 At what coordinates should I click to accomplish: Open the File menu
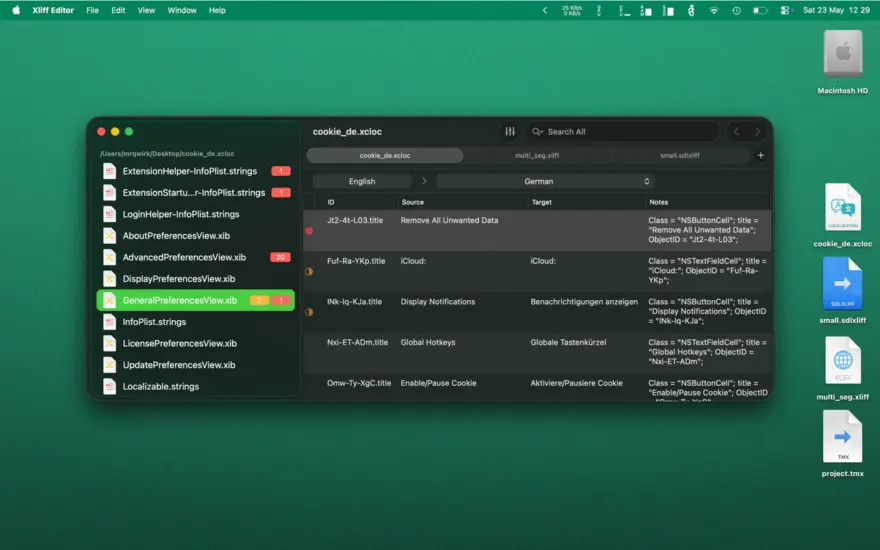tap(93, 10)
